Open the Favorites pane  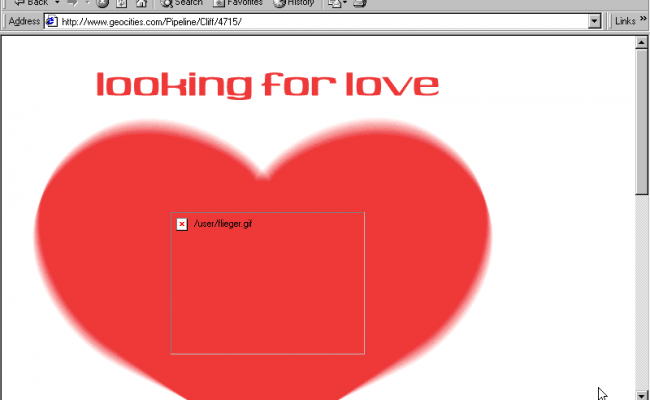(x=238, y=3)
